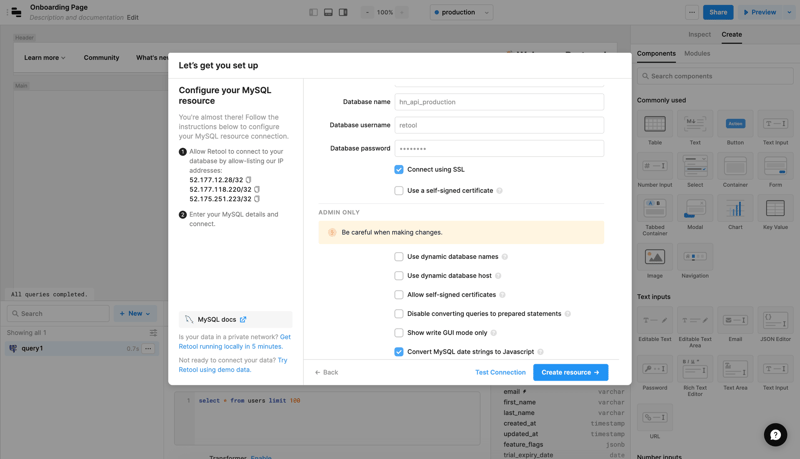This screenshot has height=459, width=800.
Task: Open the more options ellipsis menu
Action: [x=692, y=12]
